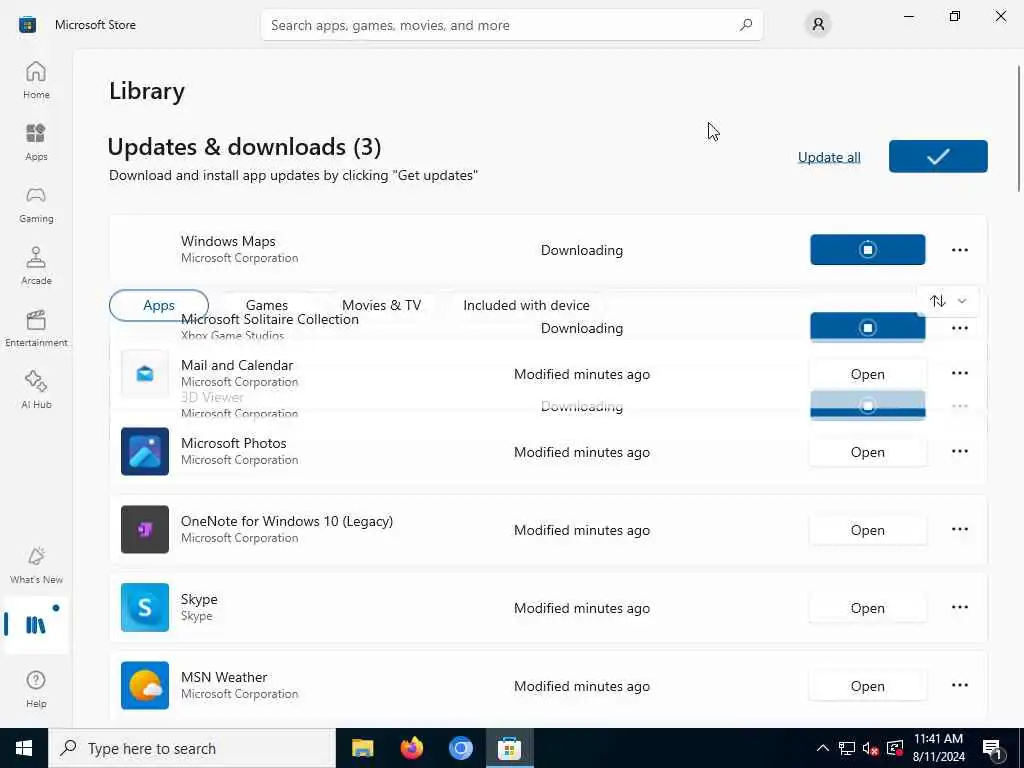The image size is (1024, 768).
Task: Launch Firefox from the taskbar
Action: click(x=411, y=748)
